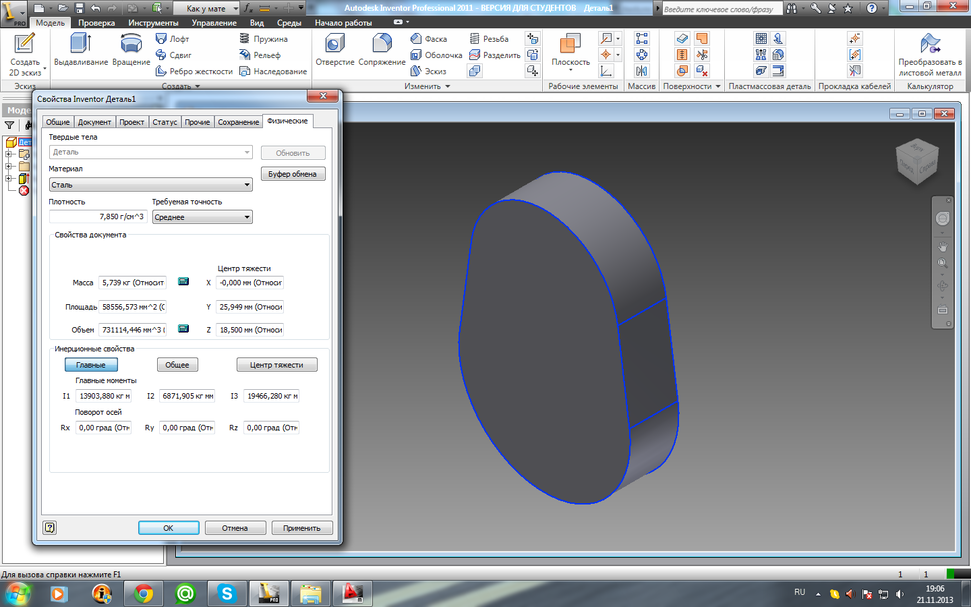
Task: Click the Отверстие (Hole) tool icon
Action: 334,44
